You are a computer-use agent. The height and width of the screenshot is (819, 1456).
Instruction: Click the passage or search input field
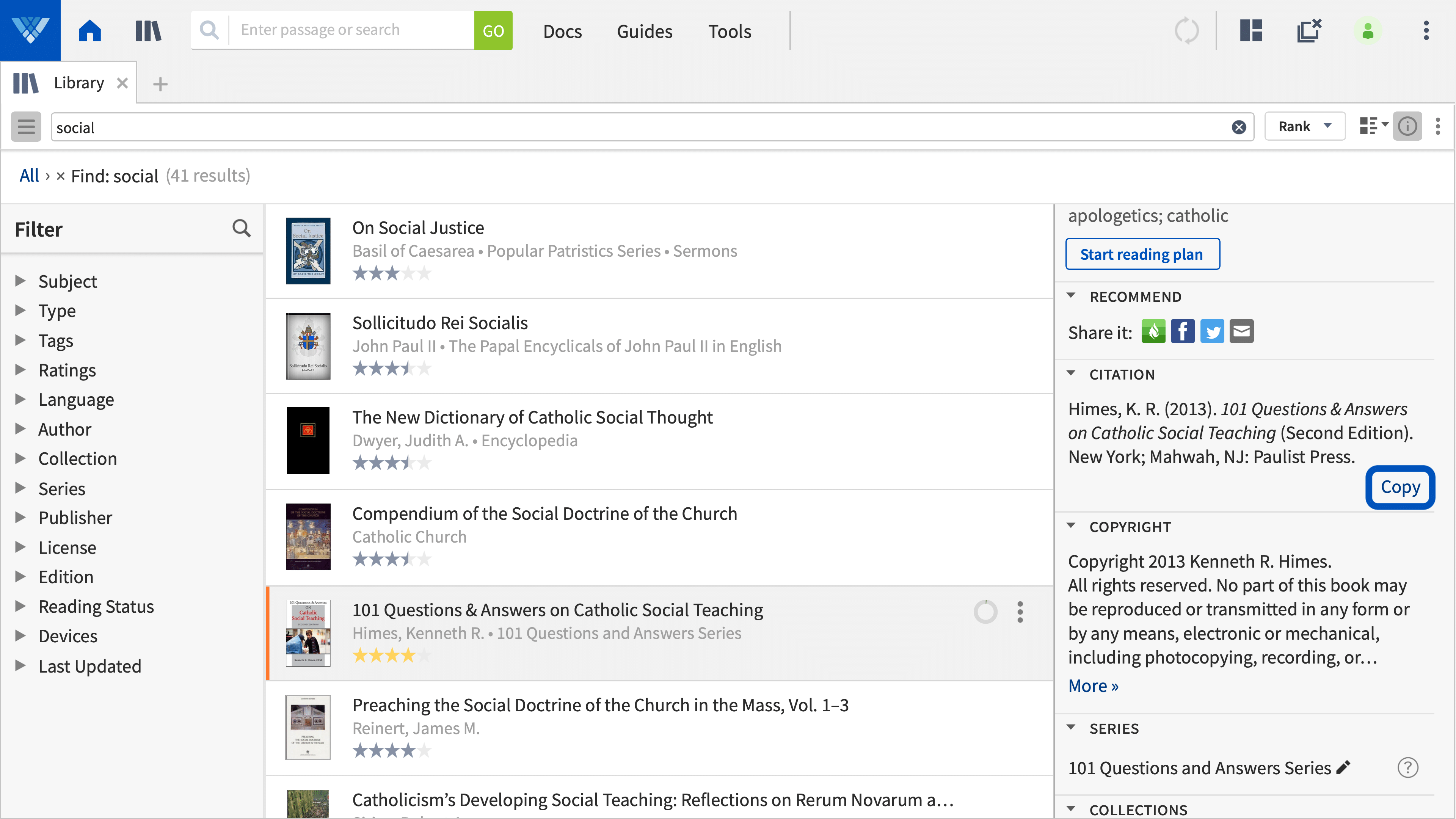(x=350, y=30)
